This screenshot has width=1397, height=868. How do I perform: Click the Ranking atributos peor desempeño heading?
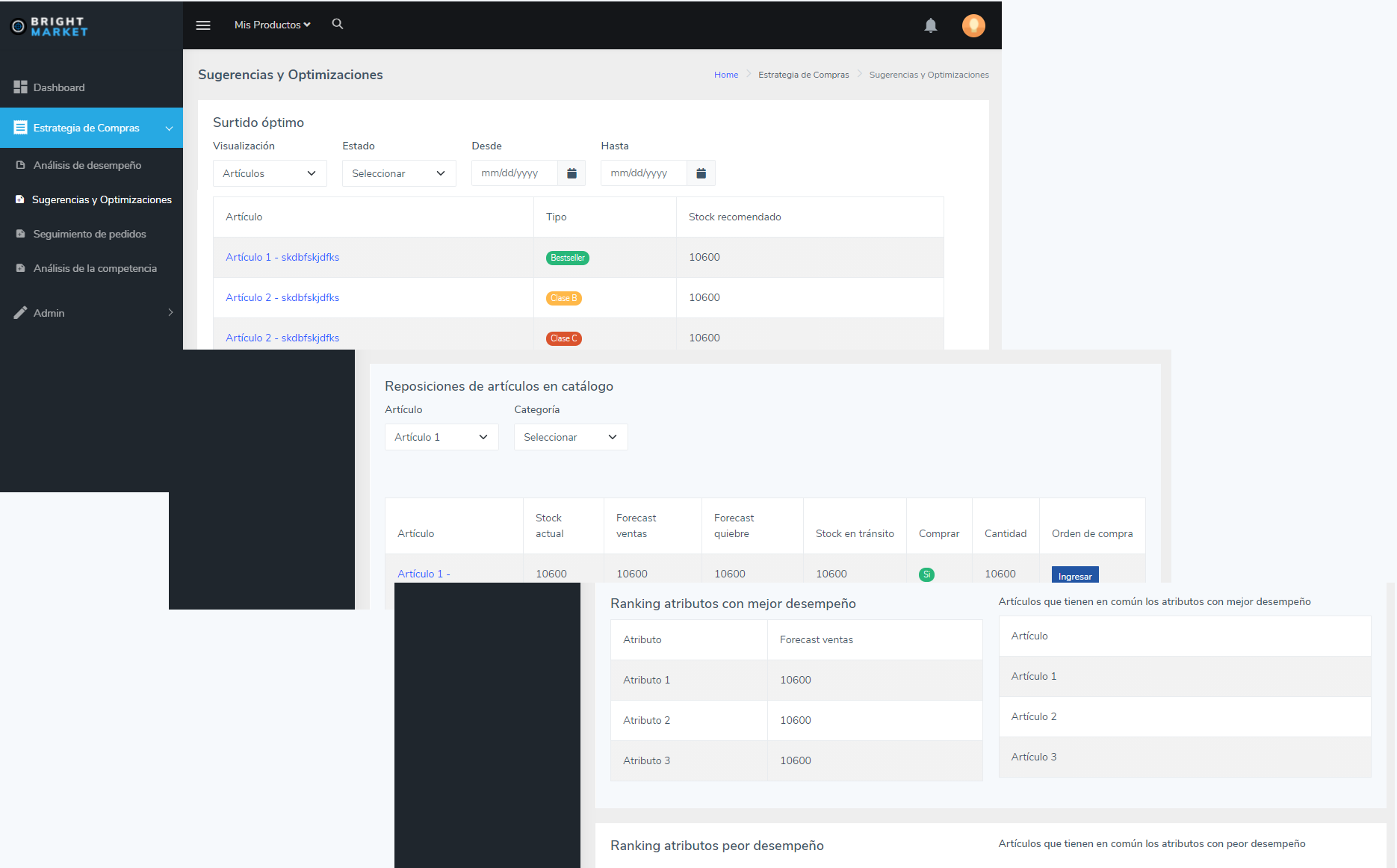[x=717, y=846]
